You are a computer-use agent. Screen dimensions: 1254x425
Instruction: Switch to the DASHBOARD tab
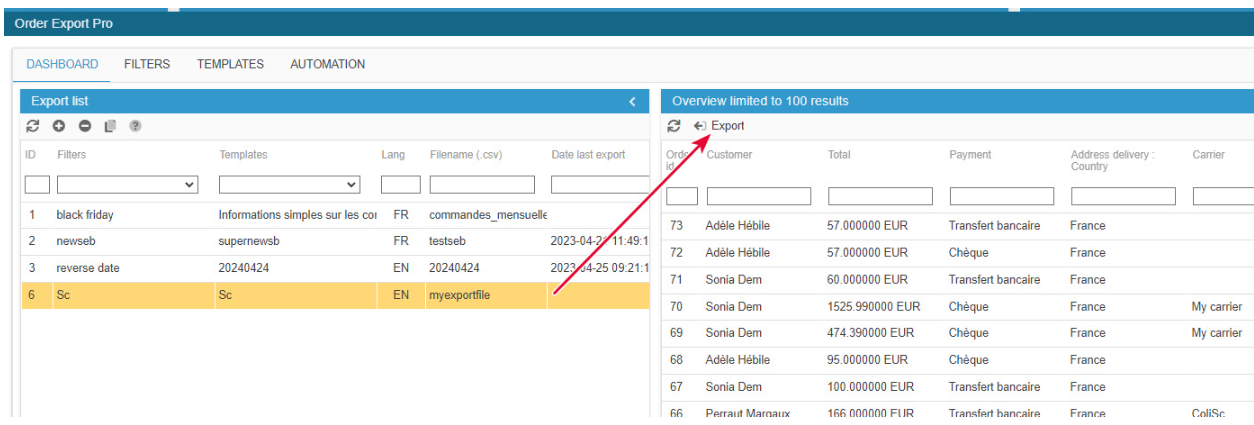click(62, 64)
